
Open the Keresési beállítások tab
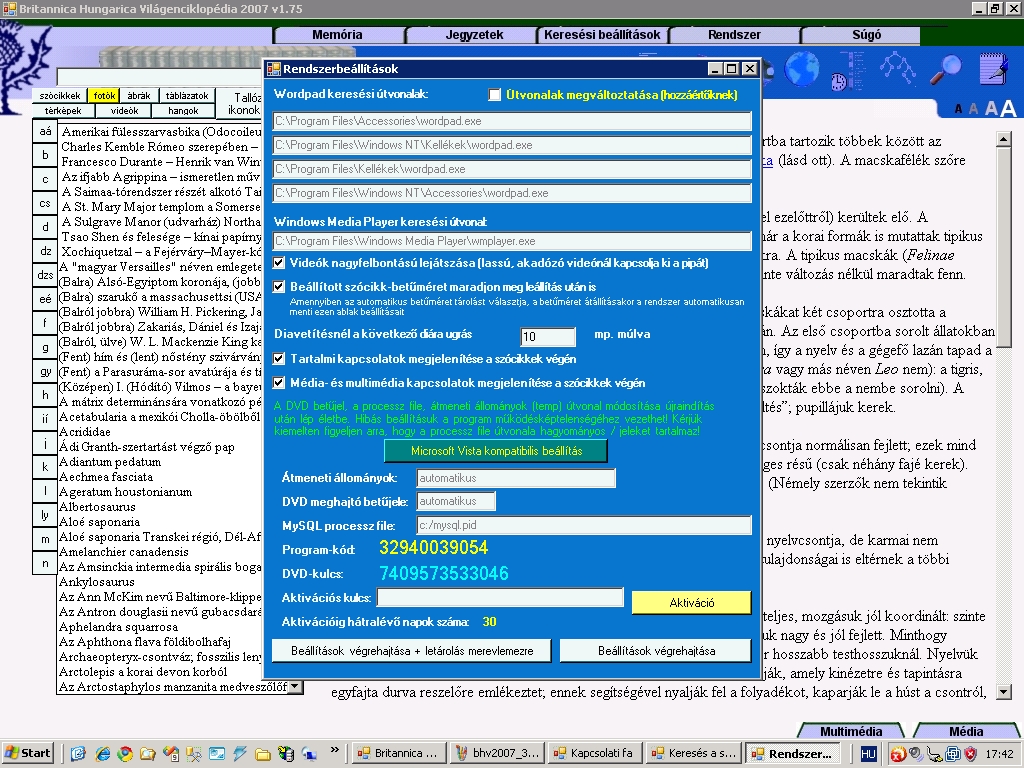click(x=602, y=35)
